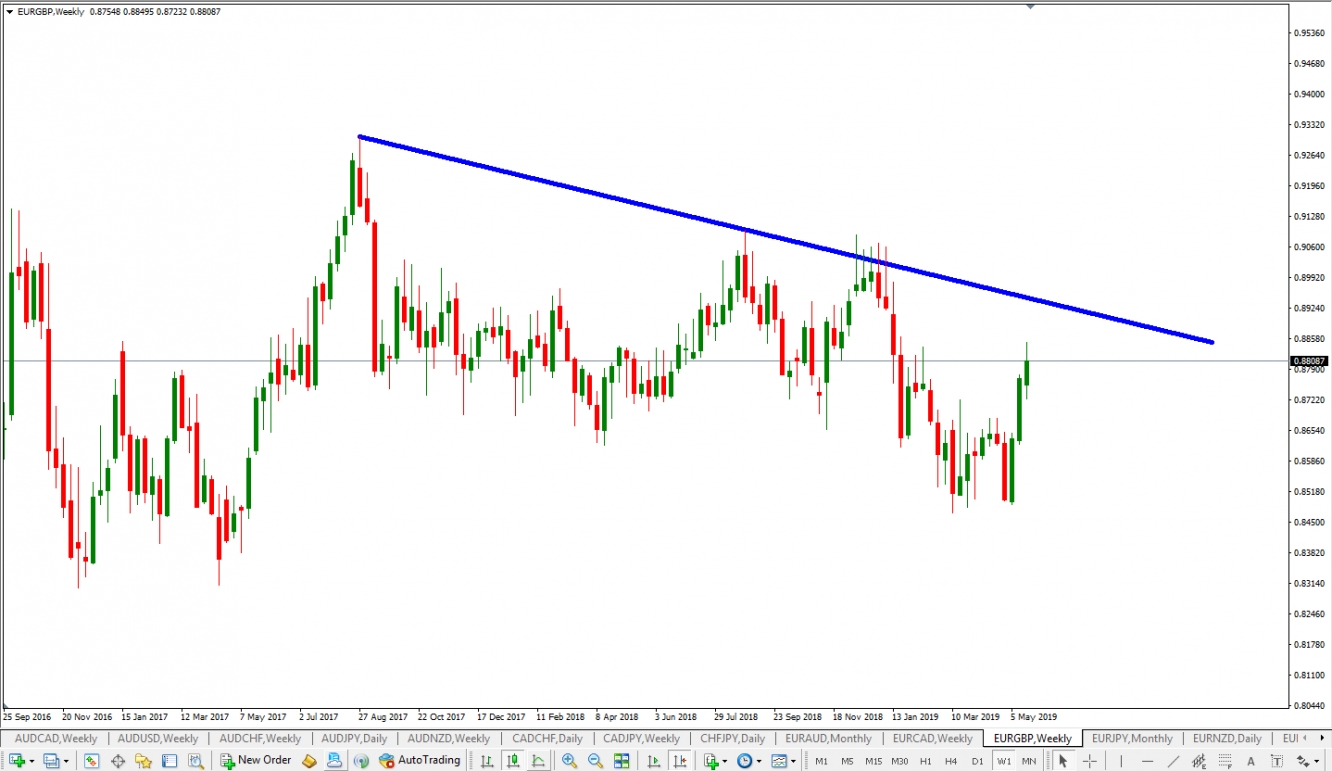The width and height of the screenshot is (1332, 771).
Task: Open the Profiles icon
Action: pos(51,761)
